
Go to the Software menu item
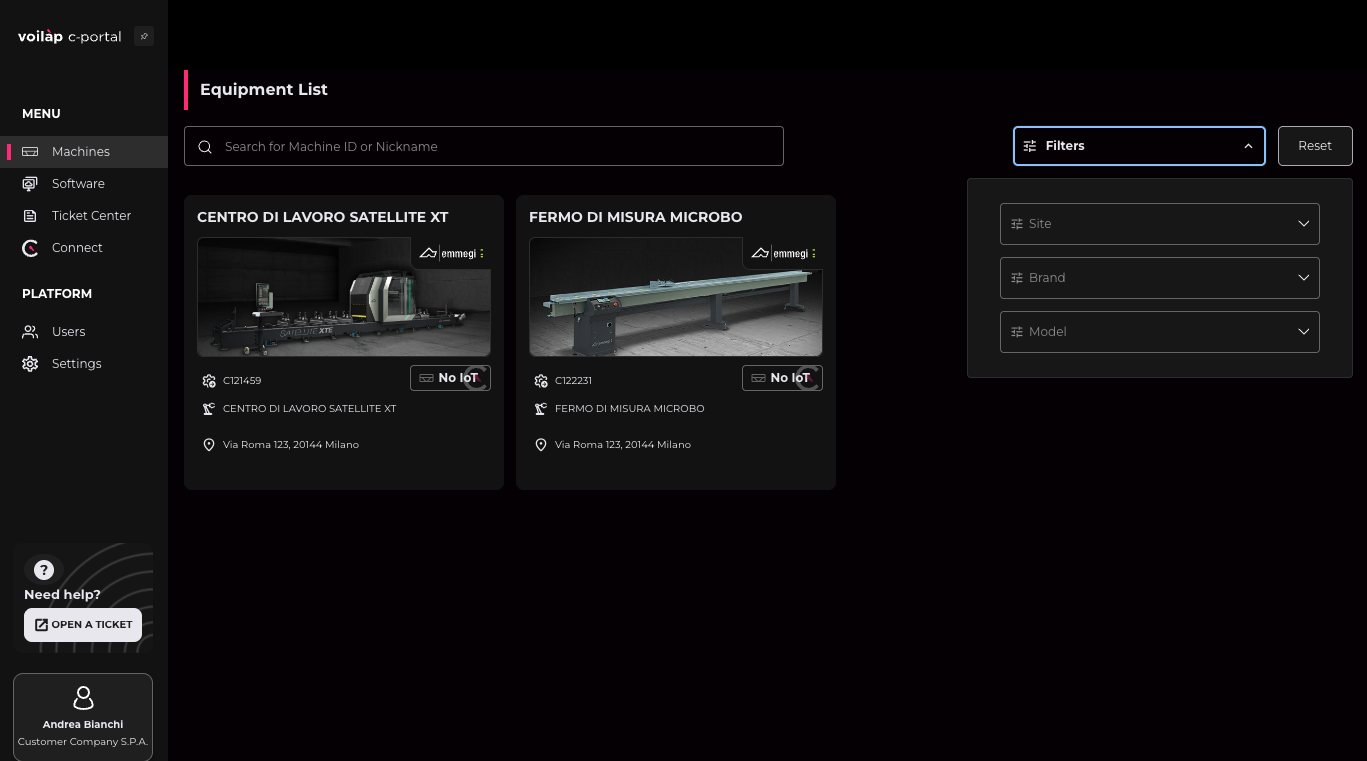(x=84, y=184)
